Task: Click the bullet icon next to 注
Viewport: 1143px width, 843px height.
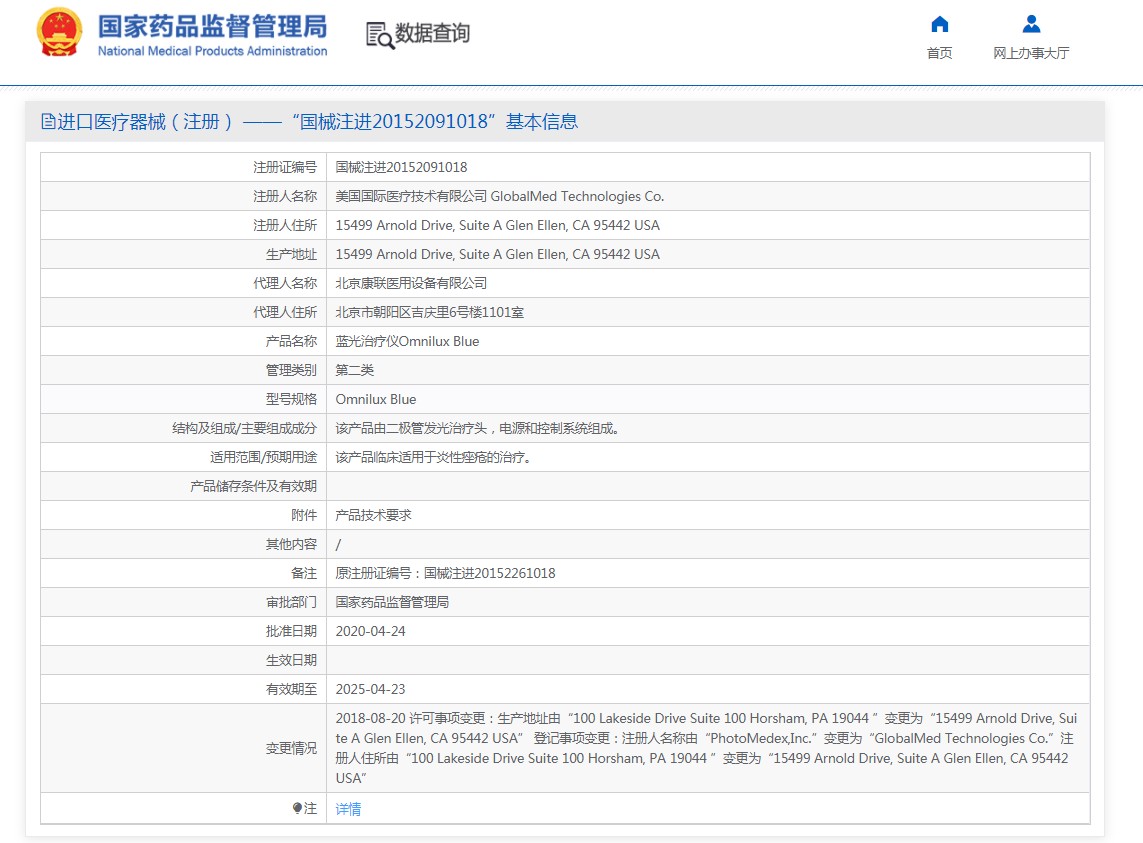Action: tap(297, 808)
